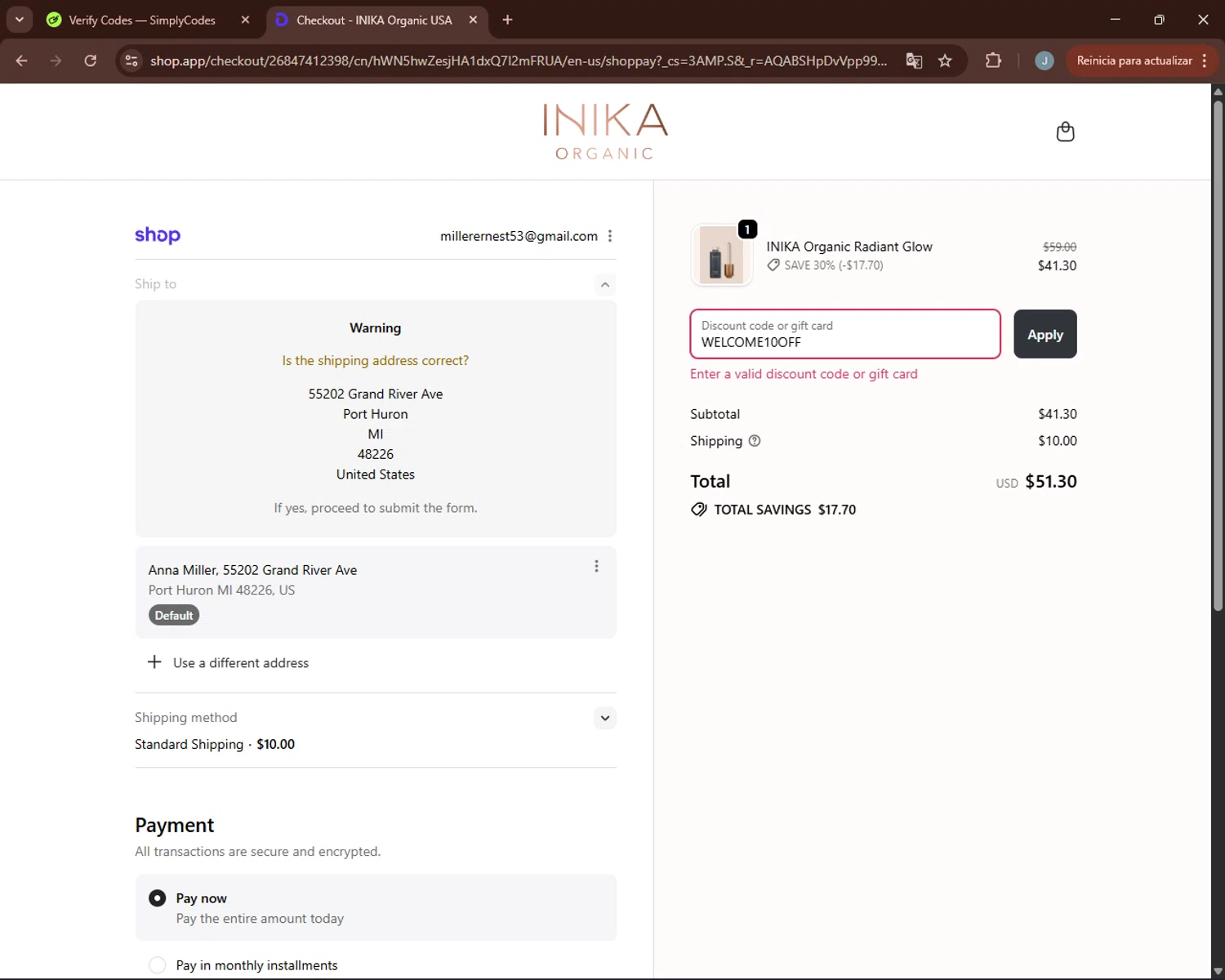Select the Pay now radio option

158,898
